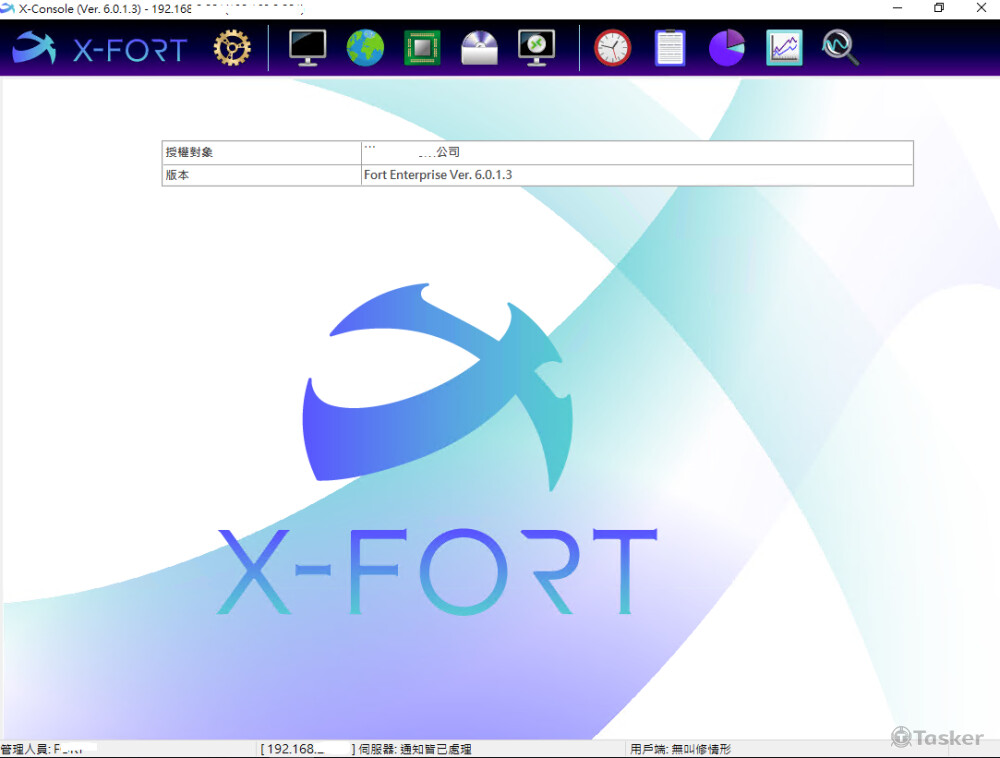The width and height of the screenshot is (1000, 758).
Task: Click the red clock icon
Action: coord(612,47)
